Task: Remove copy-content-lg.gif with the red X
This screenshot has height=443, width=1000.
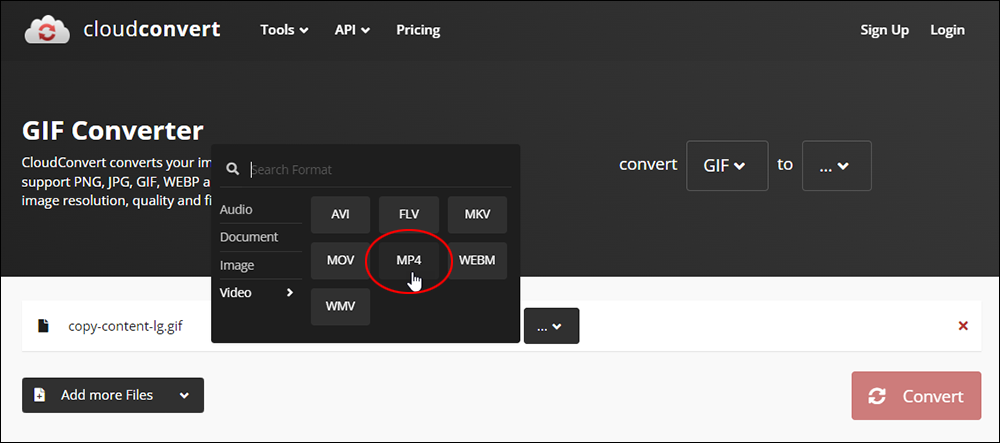Action: tap(963, 326)
